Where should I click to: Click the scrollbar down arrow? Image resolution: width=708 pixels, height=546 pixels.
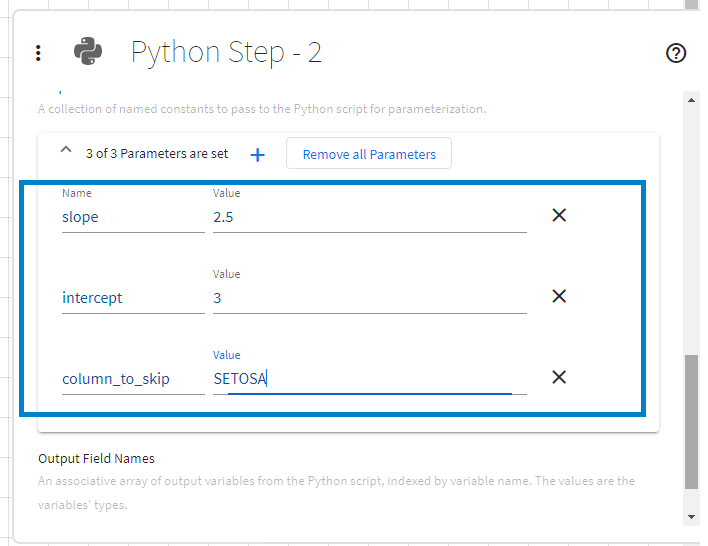click(x=691, y=517)
